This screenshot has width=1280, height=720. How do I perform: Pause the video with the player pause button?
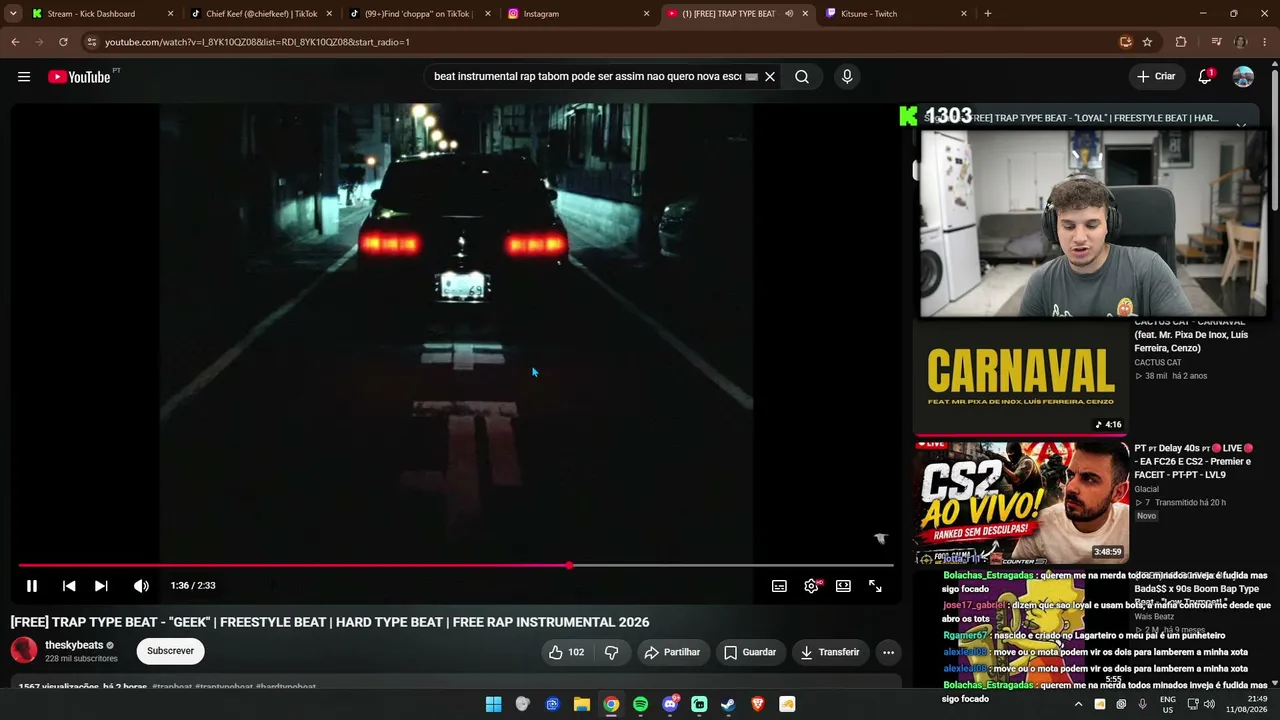[32, 586]
